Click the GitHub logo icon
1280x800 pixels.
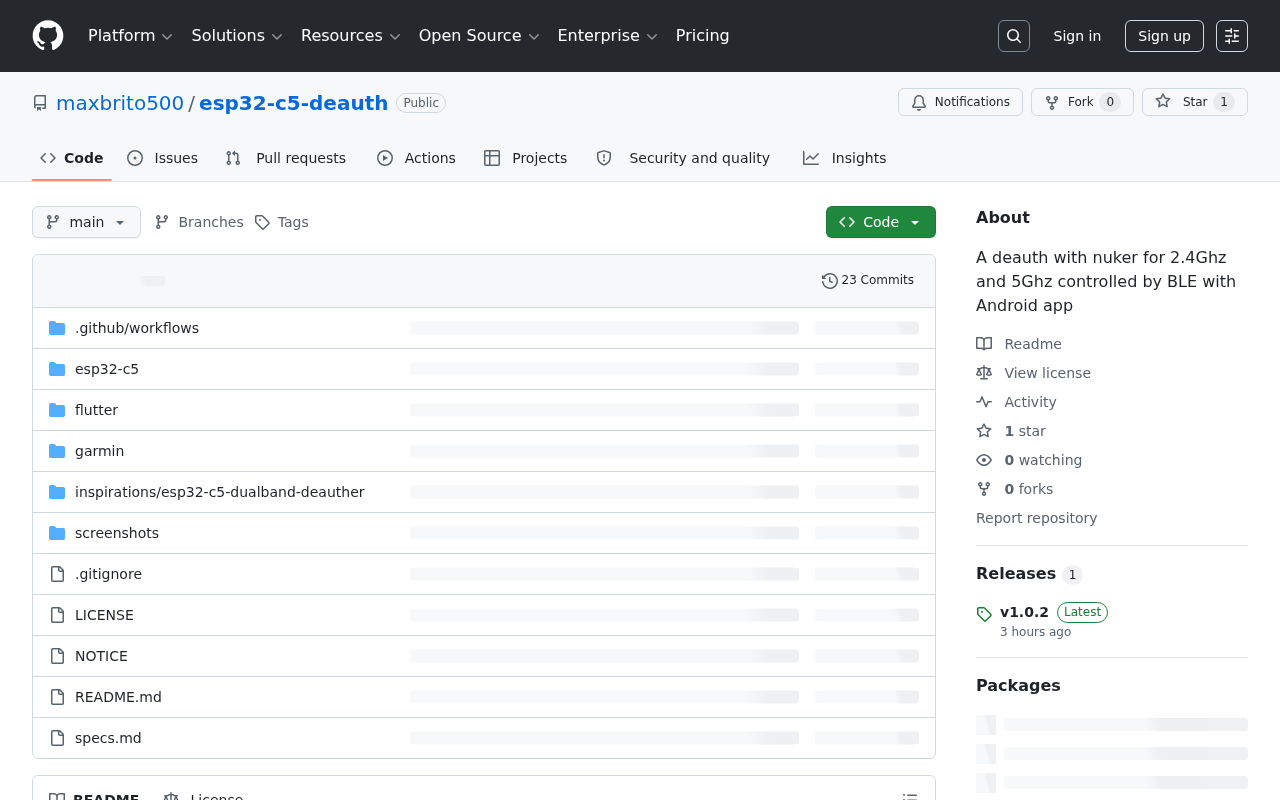point(48,36)
